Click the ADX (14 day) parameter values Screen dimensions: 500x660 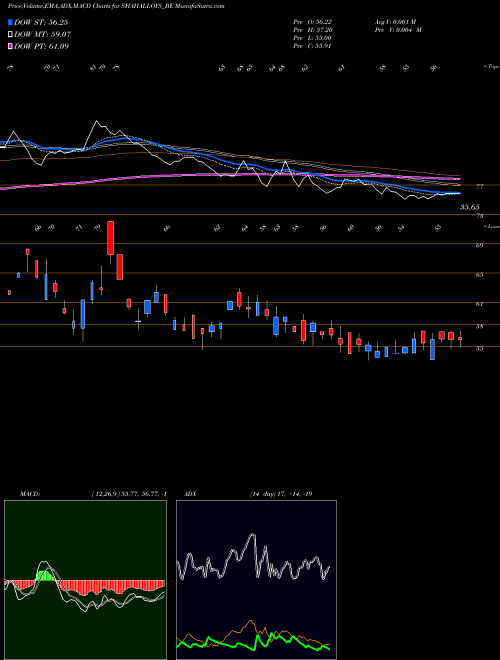pos(280,494)
